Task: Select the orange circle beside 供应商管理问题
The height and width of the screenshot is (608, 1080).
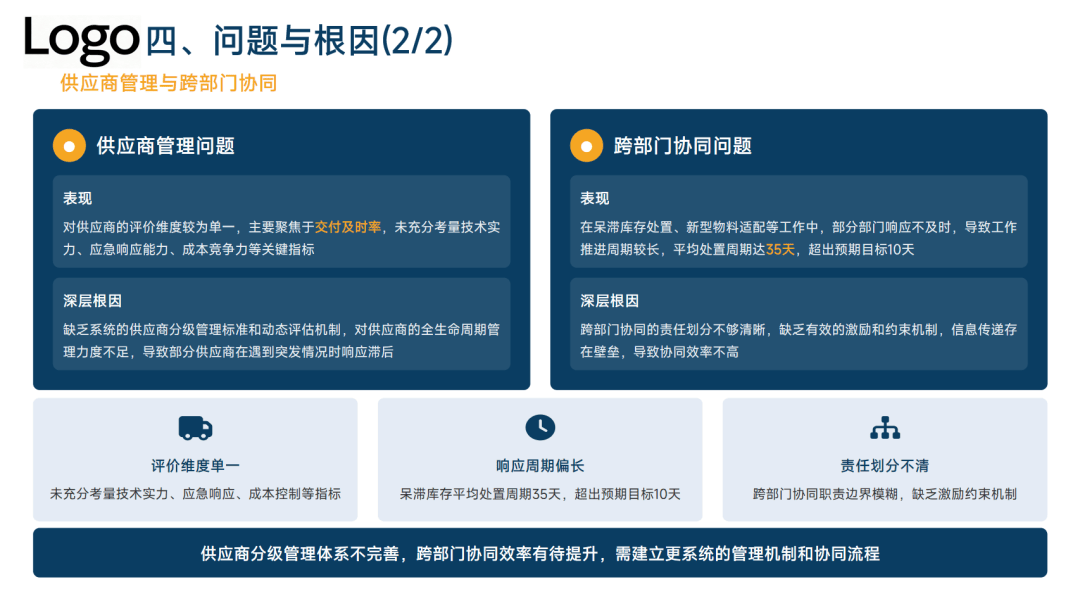Action: click(x=69, y=146)
